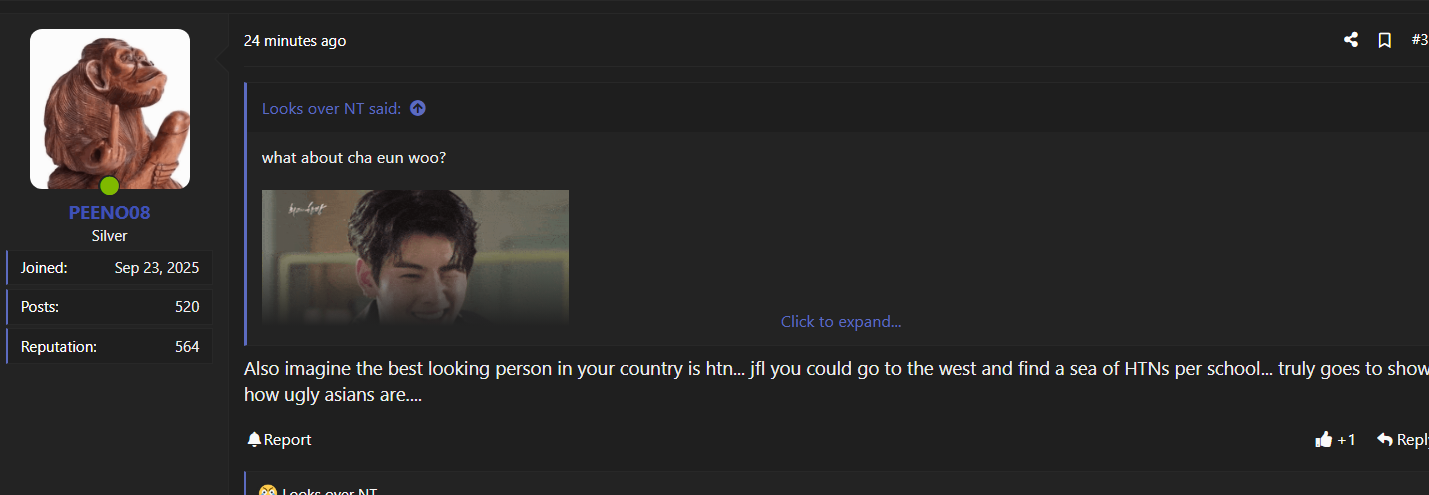Viewport: 1429px width, 495px height.
Task: Click the share icon on the post
Action: pyautogui.click(x=1351, y=40)
